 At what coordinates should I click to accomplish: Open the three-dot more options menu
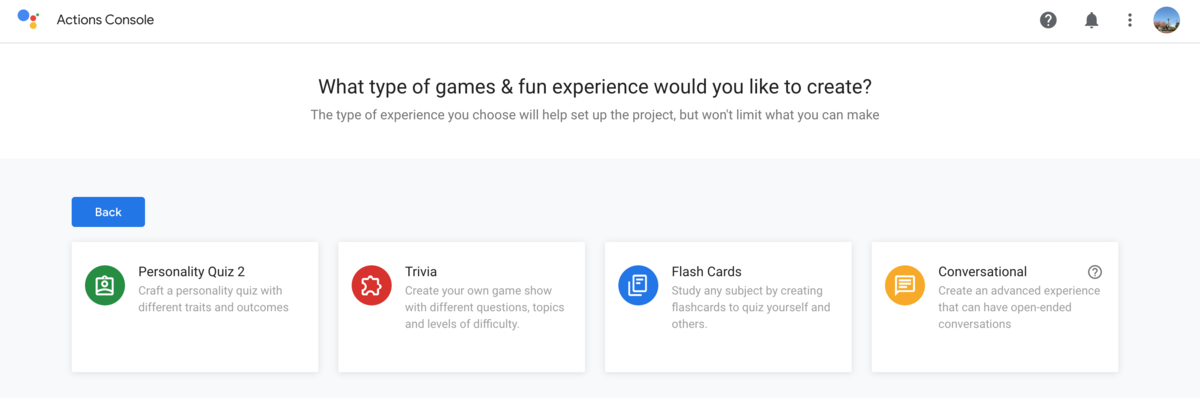click(x=1130, y=20)
